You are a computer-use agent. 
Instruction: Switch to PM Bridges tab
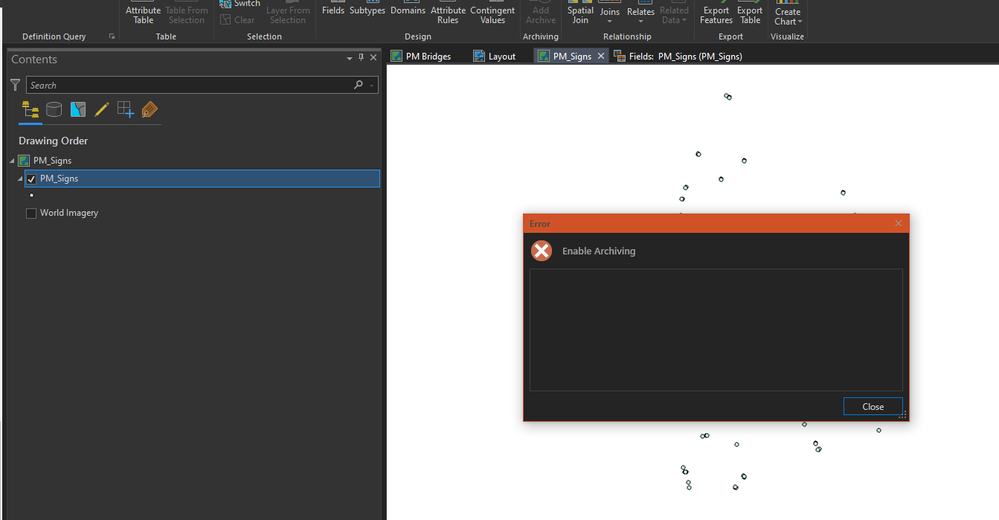coord(420,56)
